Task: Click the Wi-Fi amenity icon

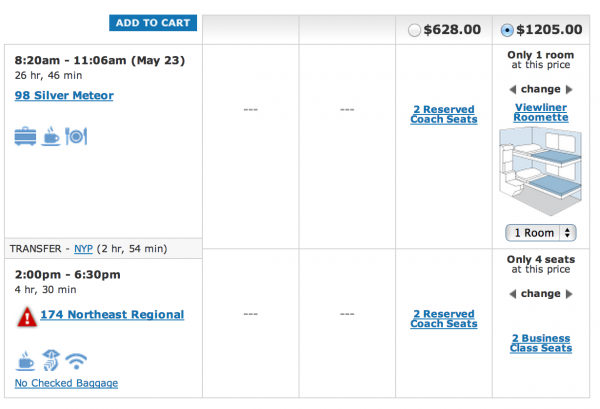Action: [x=76, y=361]
